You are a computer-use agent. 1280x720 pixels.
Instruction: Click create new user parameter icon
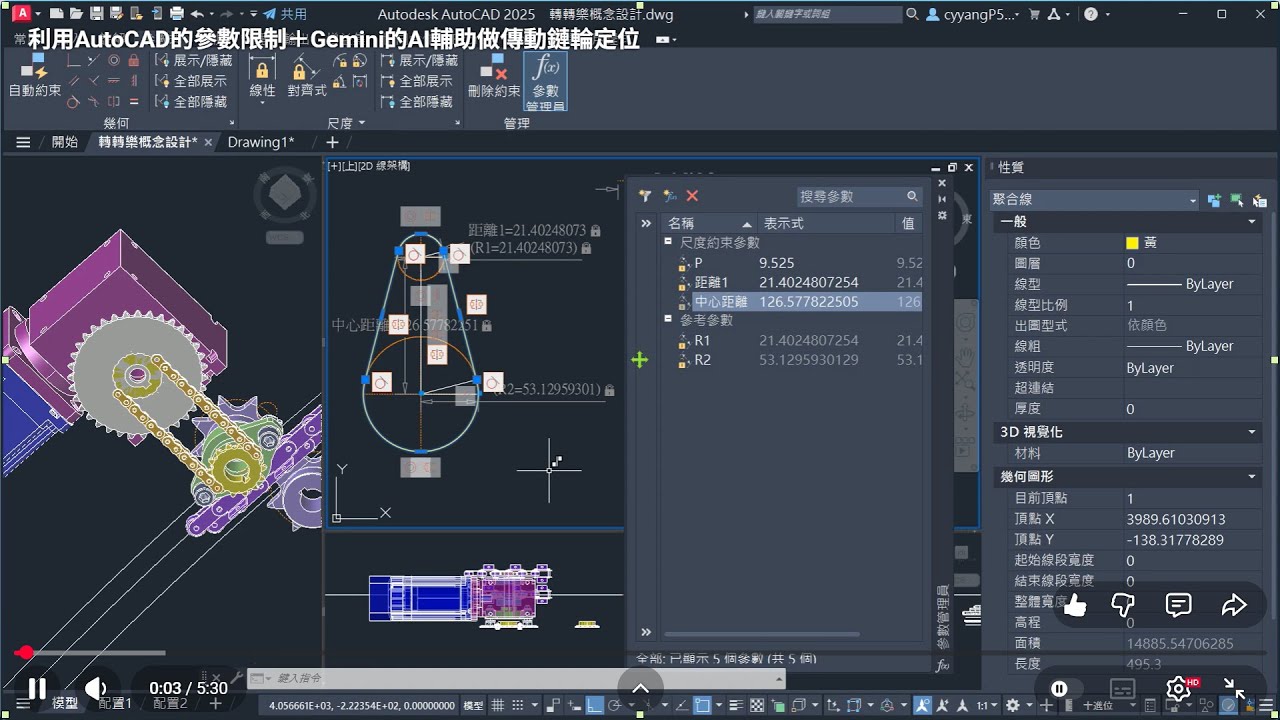click(670, 197)
